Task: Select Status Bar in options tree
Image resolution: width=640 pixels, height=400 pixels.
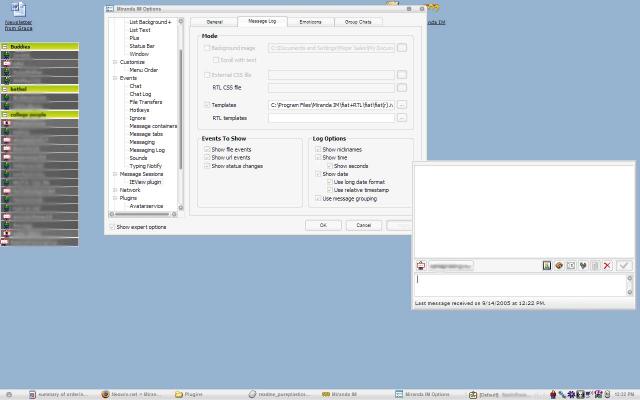Action: [142, 46]
